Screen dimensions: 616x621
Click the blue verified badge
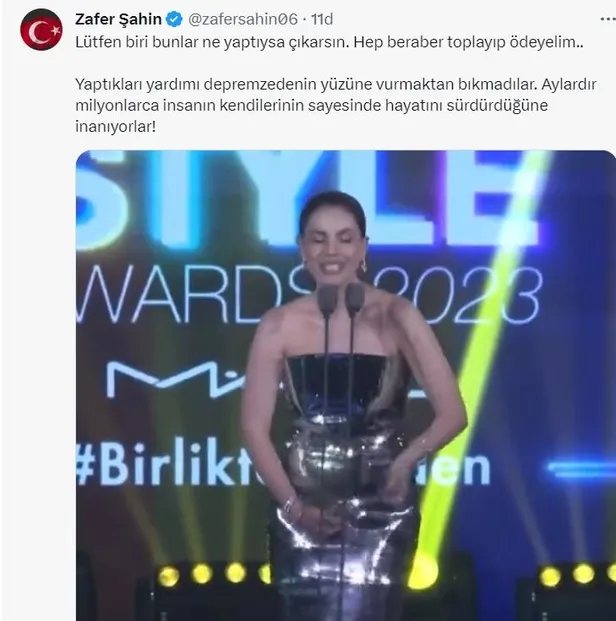click(174, 19)
